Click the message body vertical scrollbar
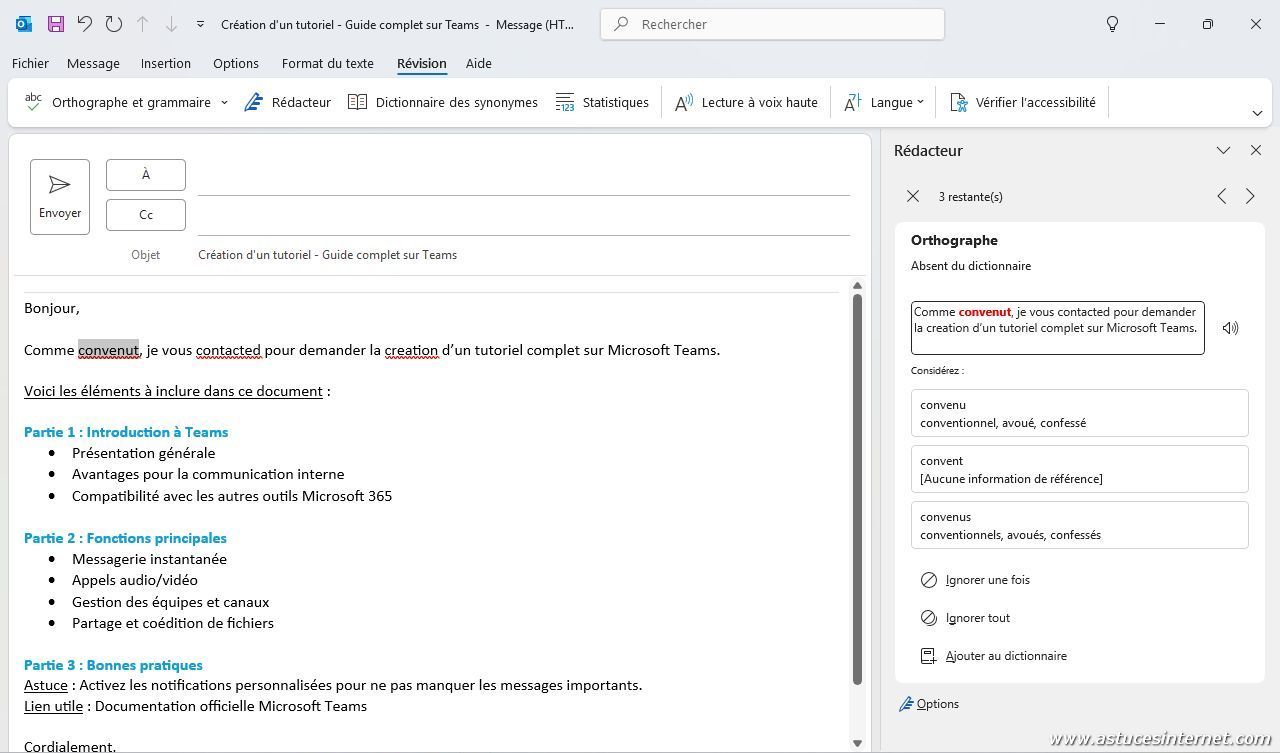 857,489
